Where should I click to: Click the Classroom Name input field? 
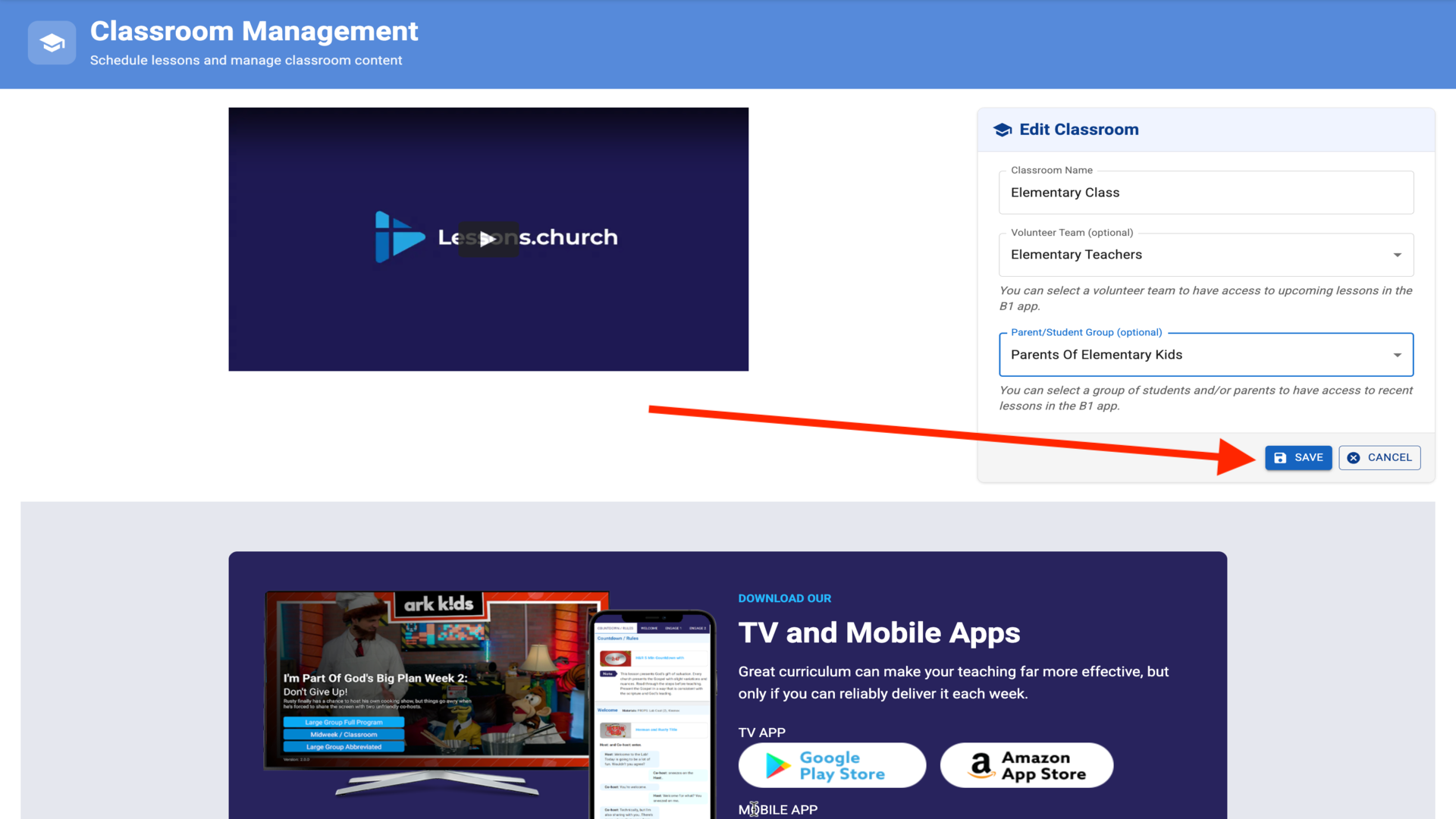pyautogui.click(x=1206, y=193)
